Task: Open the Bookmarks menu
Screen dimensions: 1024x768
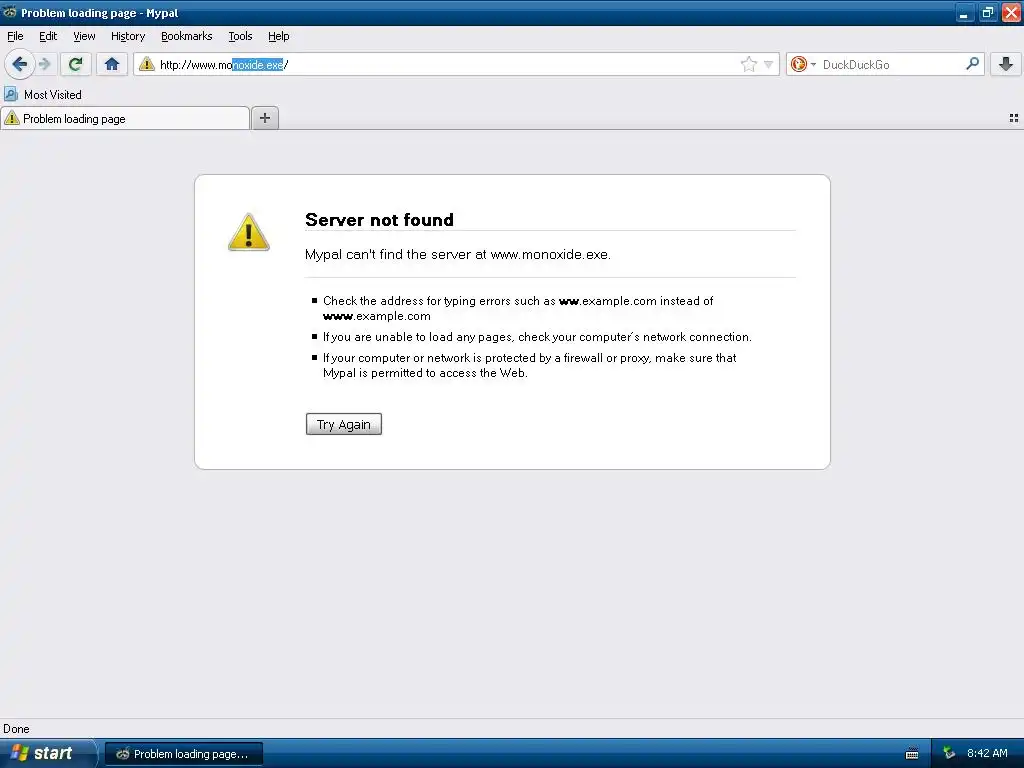Action: click(187, 36)
